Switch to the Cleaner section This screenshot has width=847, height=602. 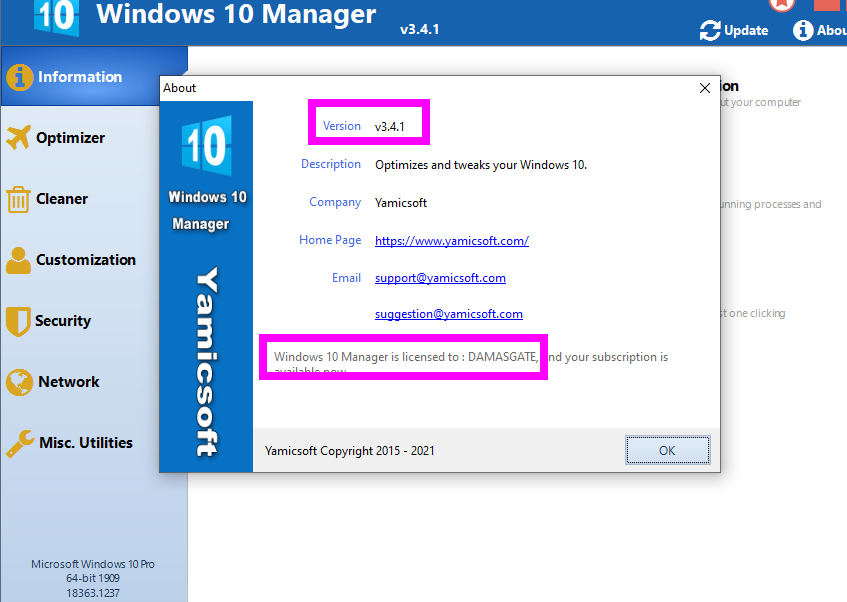(x=62, y=199)
